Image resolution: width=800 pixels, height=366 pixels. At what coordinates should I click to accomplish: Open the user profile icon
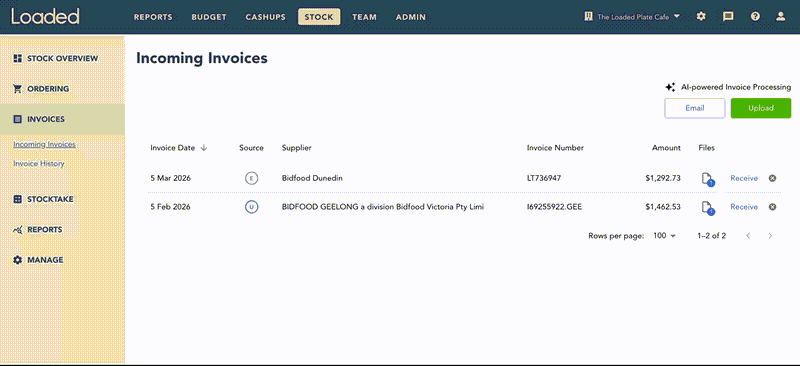[x=780, y=16]
